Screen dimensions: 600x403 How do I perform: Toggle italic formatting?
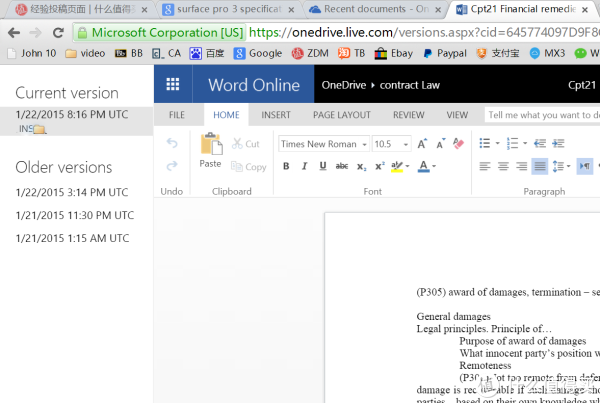pyautogui.click(x=304, y=166)
